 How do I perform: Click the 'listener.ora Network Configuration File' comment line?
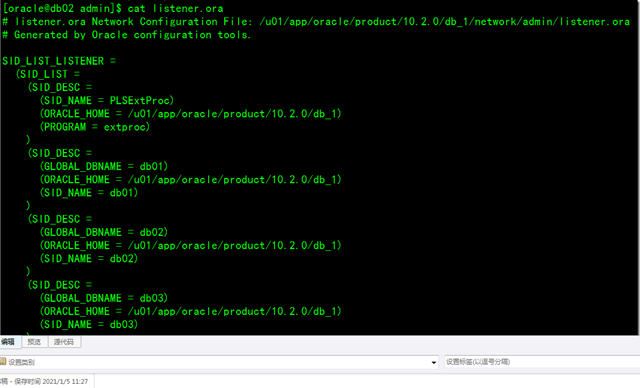point(316,22)
